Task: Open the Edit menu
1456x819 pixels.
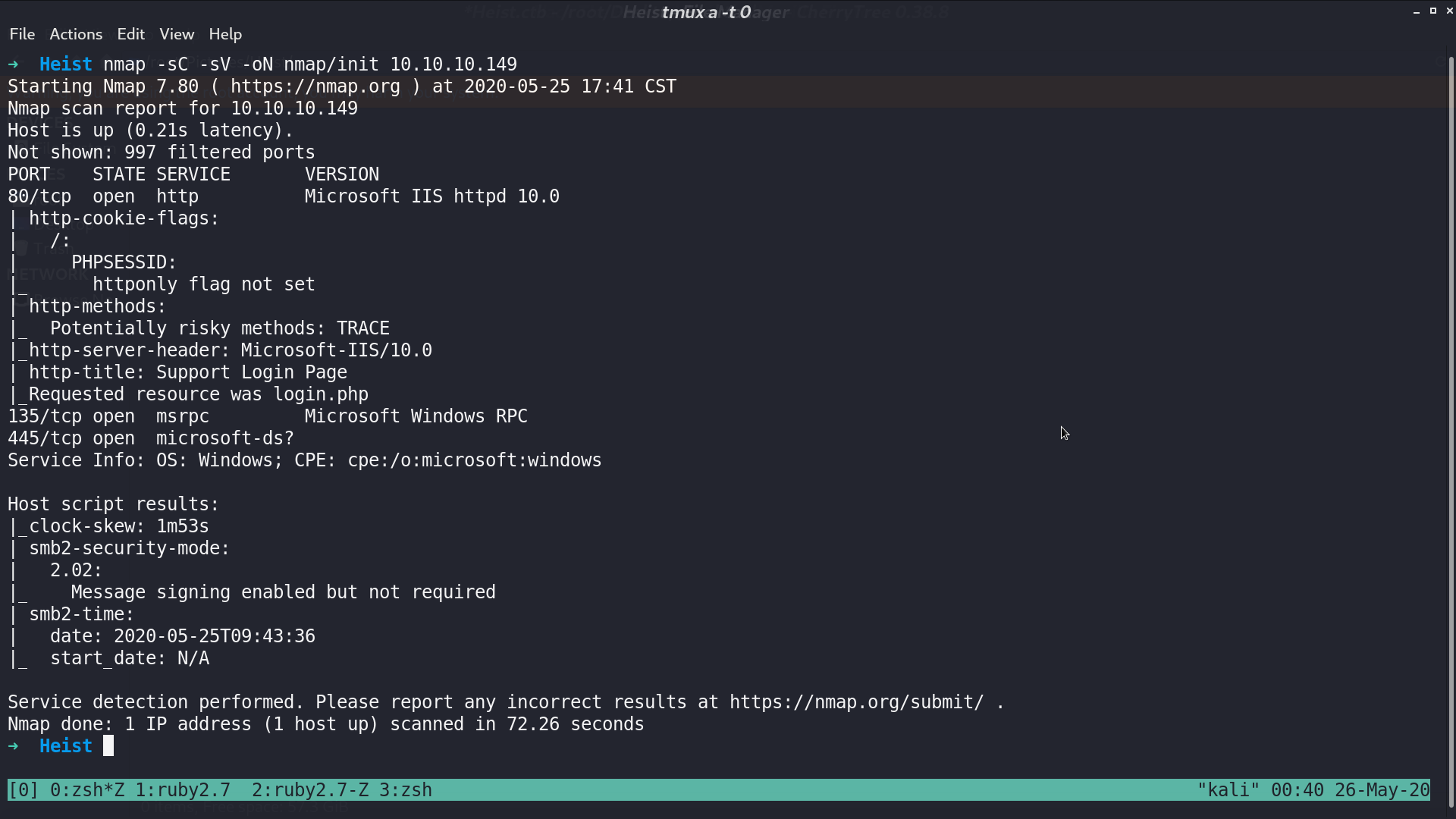Action: (x=130, y=34)
